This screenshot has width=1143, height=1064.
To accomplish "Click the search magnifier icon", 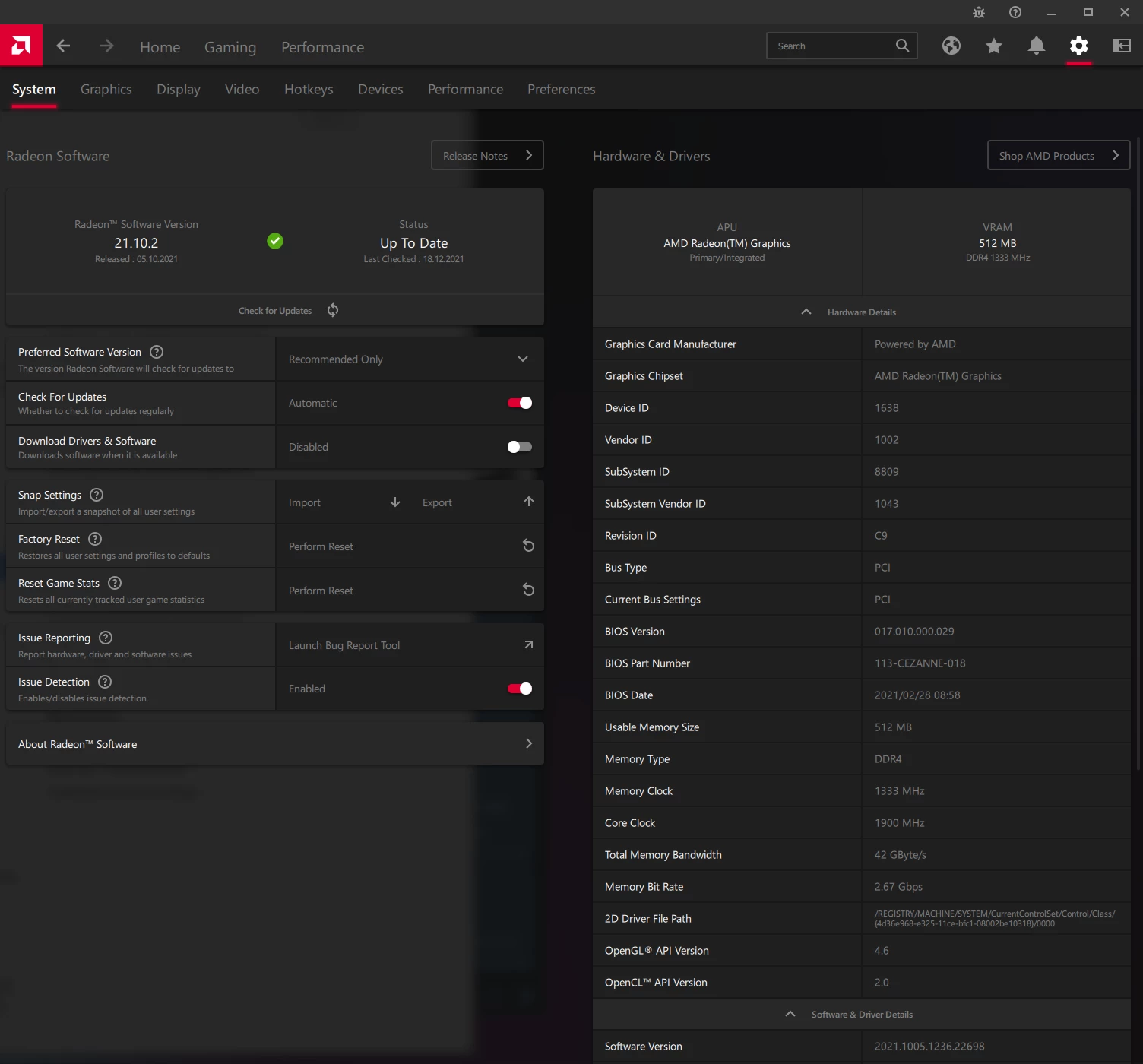I will pos(902,46).
